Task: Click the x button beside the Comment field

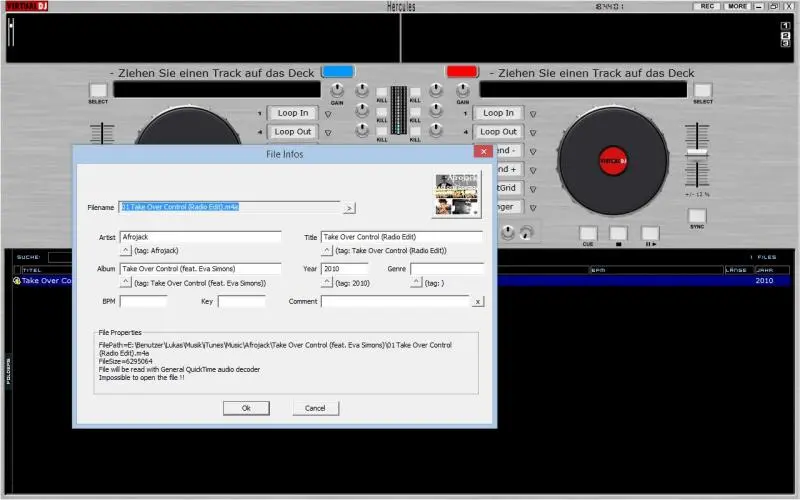Action: pos(478,301)
